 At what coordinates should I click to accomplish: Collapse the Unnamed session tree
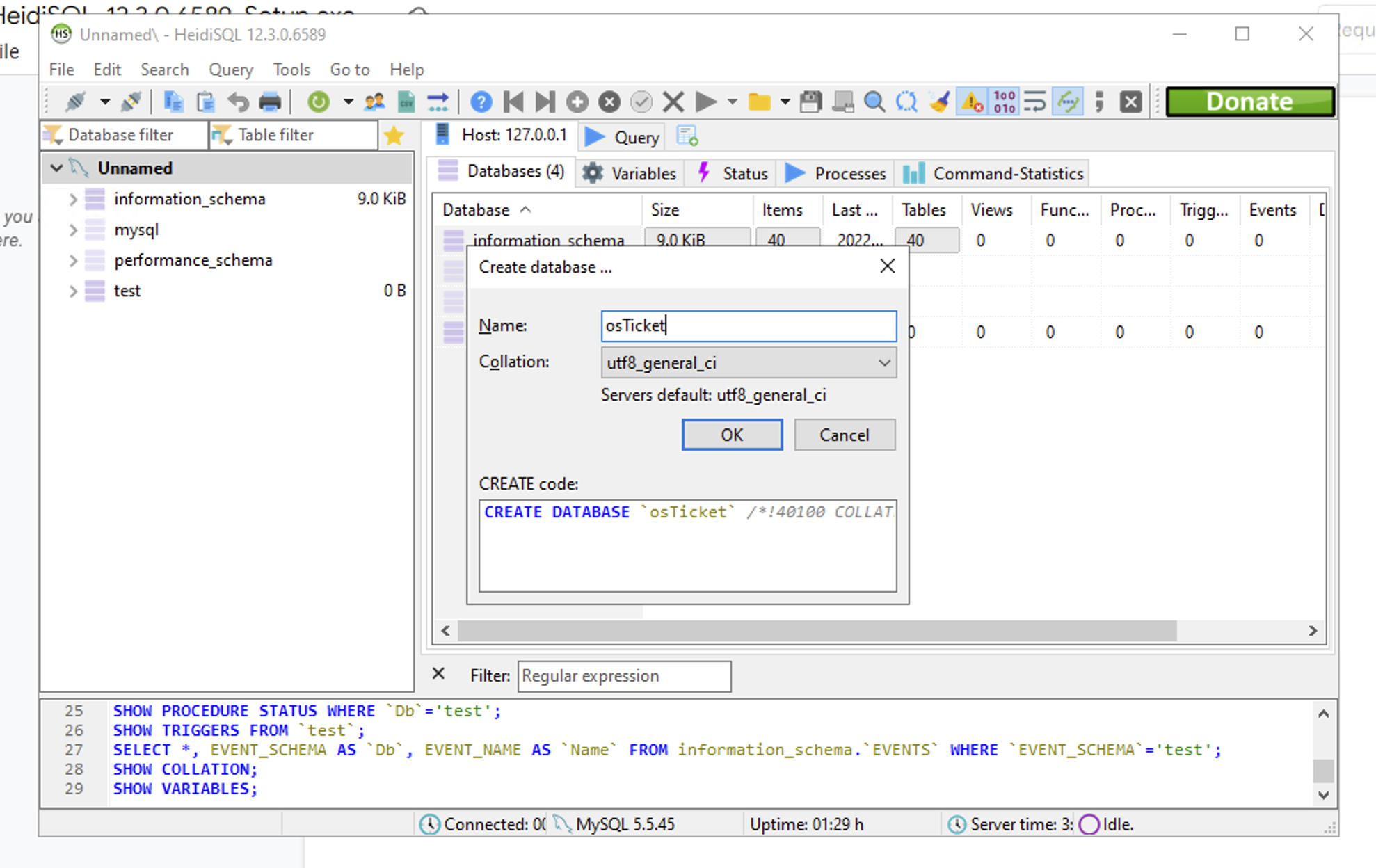point(56,168)
